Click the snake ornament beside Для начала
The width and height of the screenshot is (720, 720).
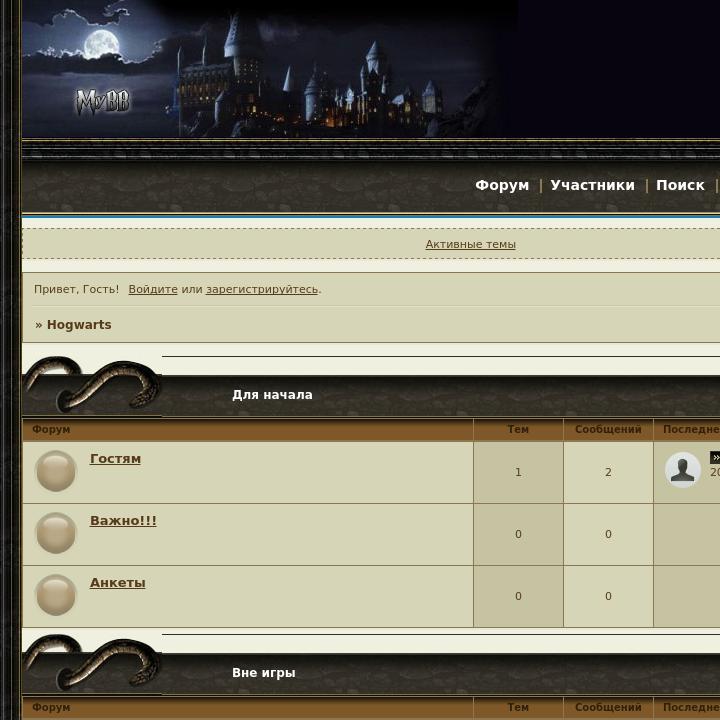[92, 385]
